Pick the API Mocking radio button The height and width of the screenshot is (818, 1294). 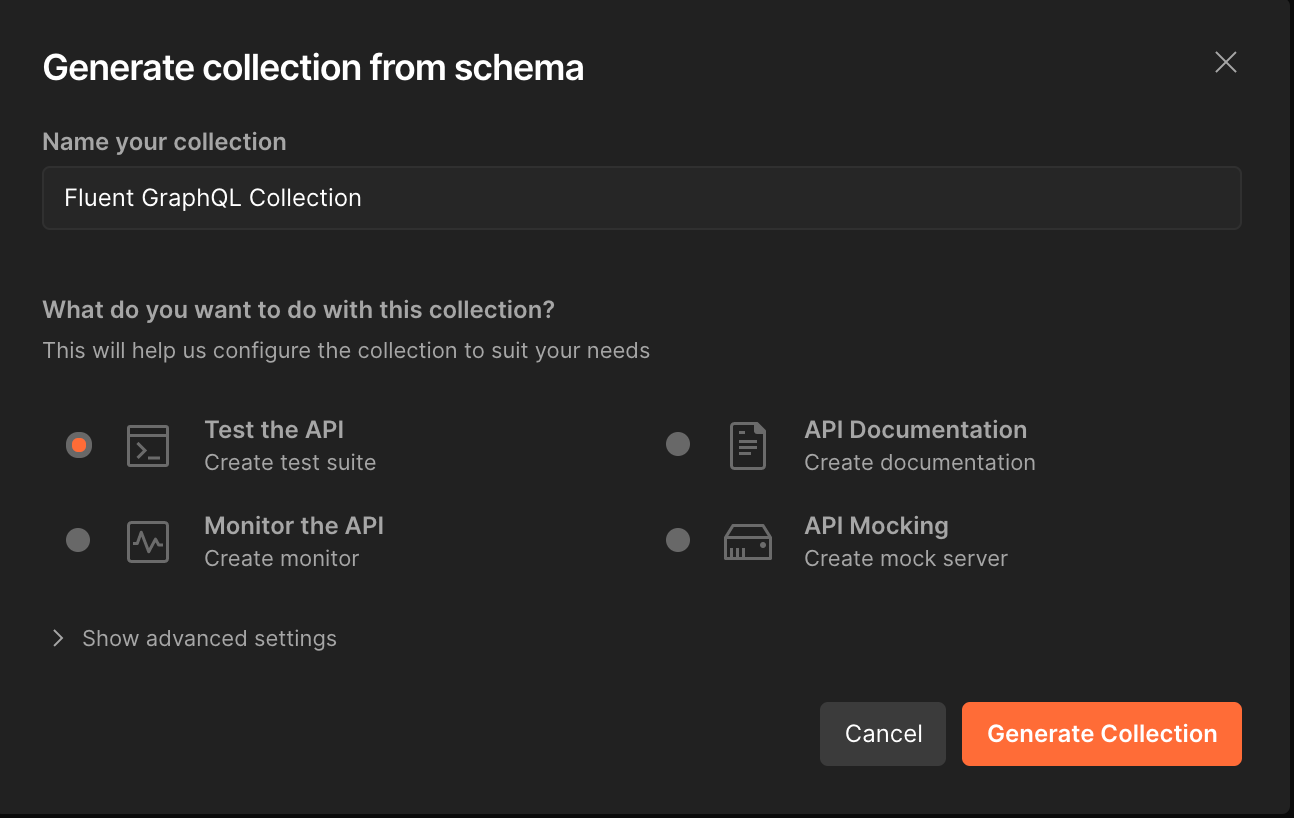coord(678,541)
